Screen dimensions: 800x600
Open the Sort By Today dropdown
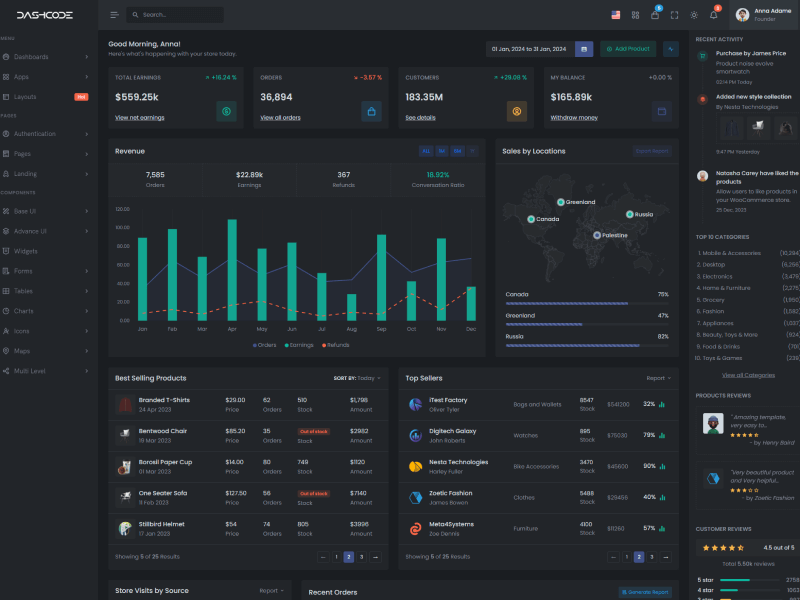[357, 378]
